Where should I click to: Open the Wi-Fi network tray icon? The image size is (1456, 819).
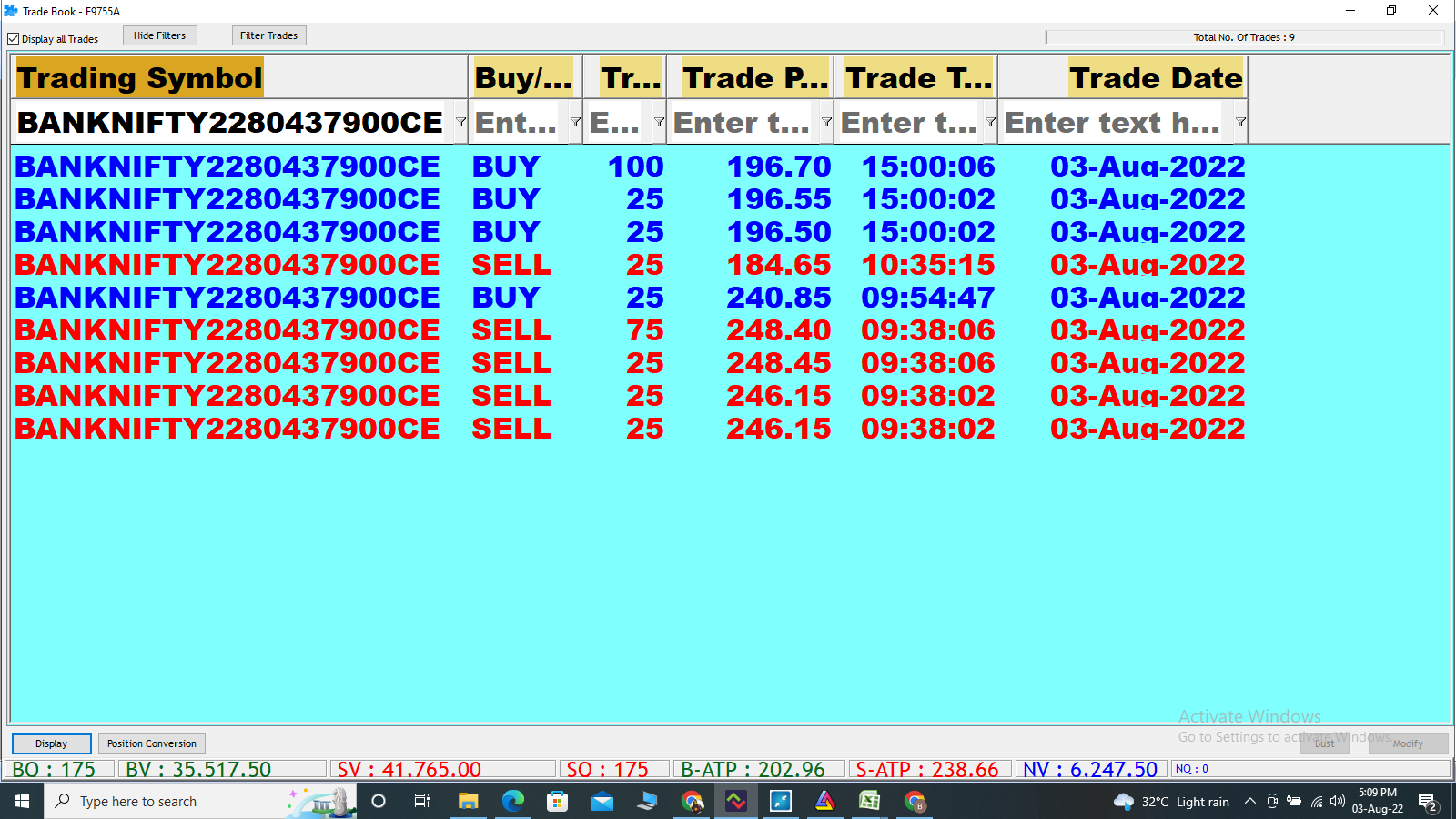[1316, 802]
